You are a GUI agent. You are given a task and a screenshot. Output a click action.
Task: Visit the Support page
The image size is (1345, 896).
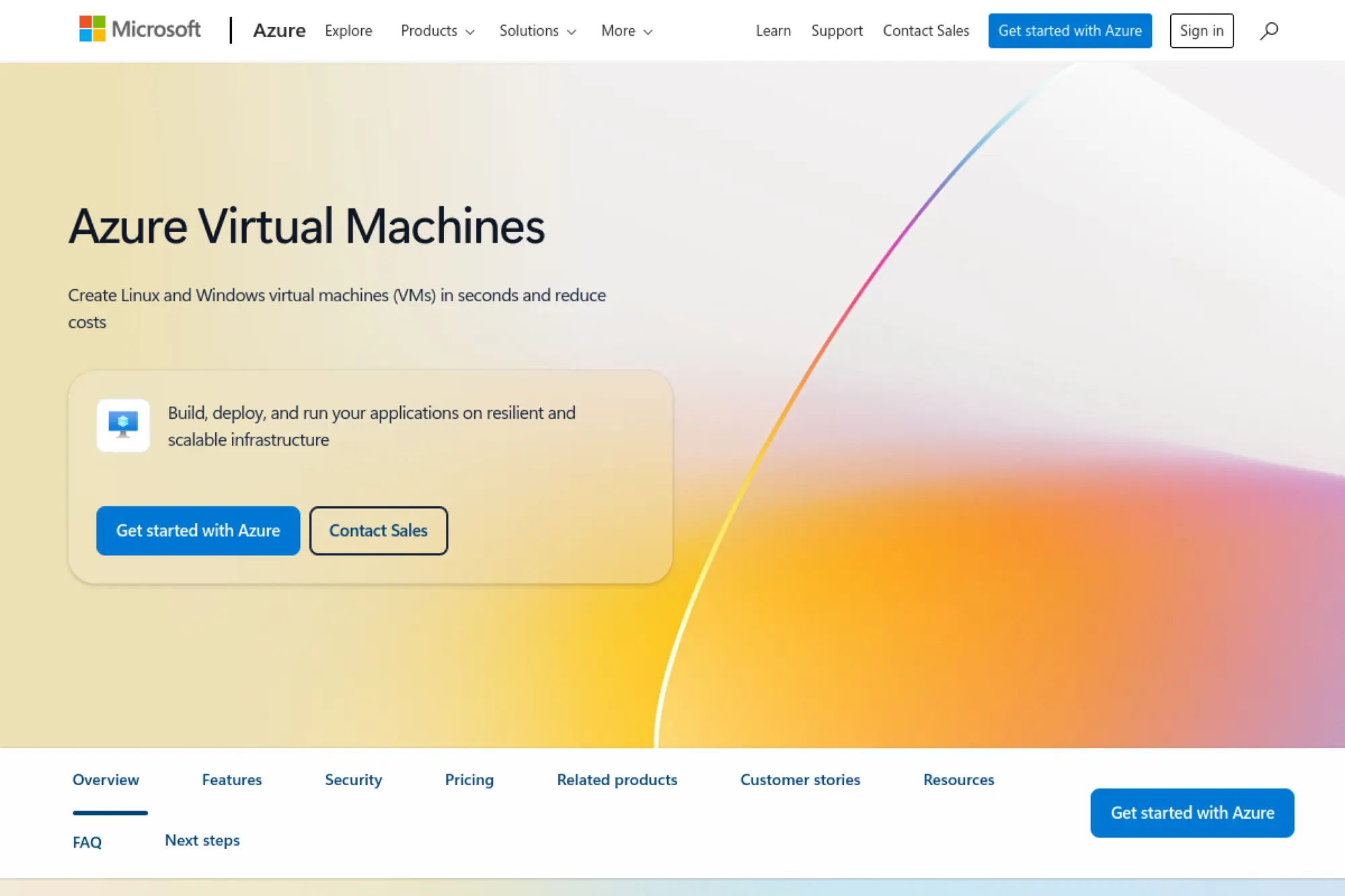coord(837,31)
